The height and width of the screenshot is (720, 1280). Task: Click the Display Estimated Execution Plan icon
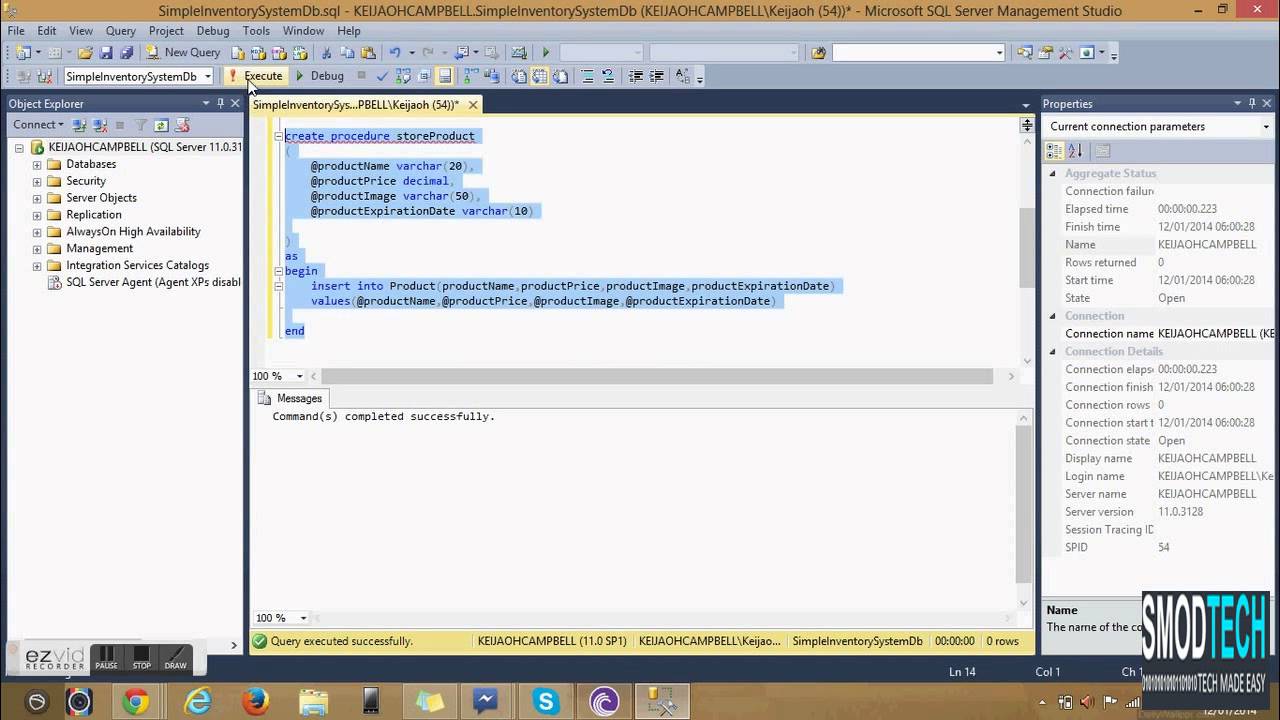click(x=403, y=76)
